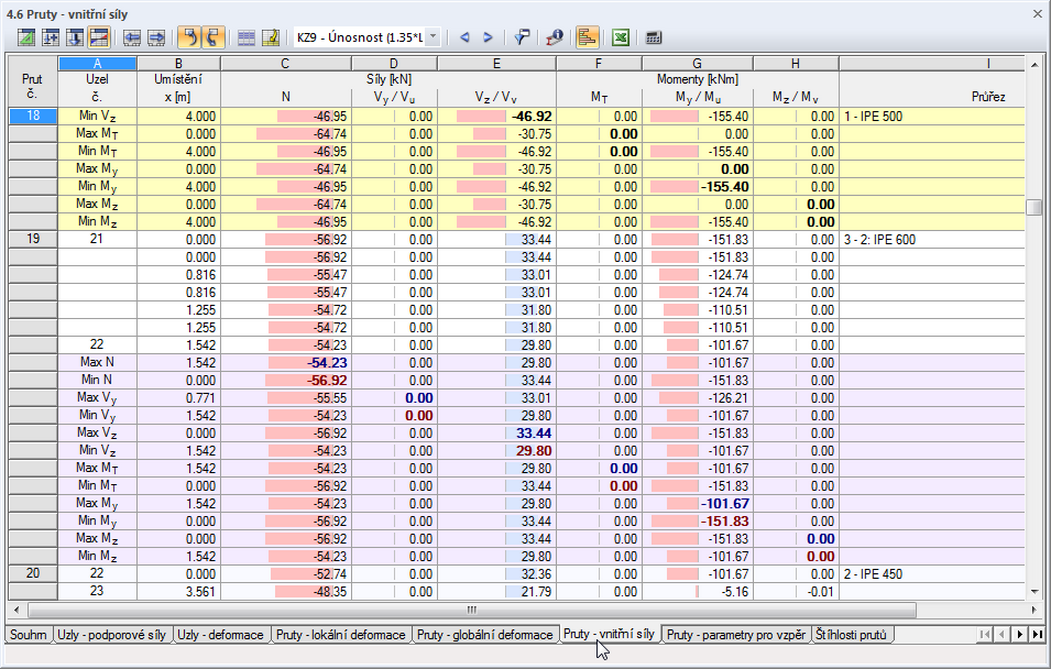Switch to the Souhrn tab
The width and height of the screenshot is (1051, 669).
pyautogui.click(x=28, y=635)
